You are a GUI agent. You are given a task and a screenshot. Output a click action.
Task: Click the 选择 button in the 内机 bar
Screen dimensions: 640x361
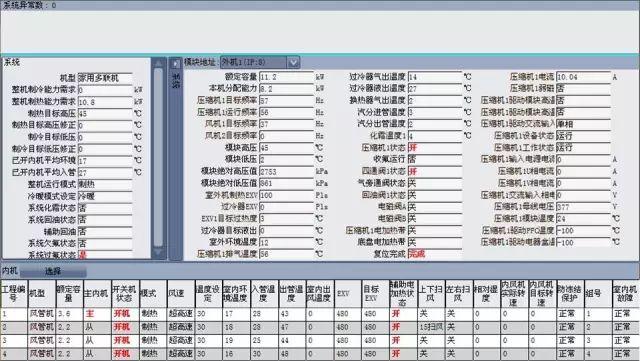[53, 271]
